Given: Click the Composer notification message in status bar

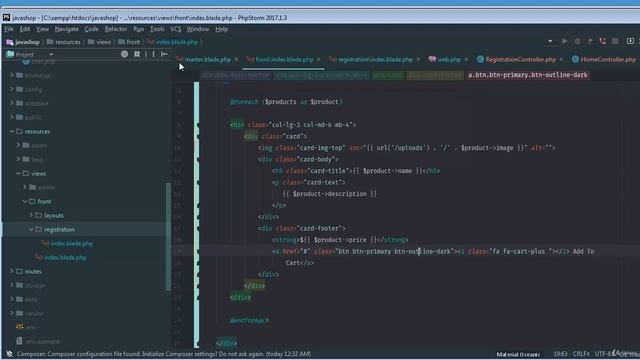Looking at the screenshot, I should point(164,354).
